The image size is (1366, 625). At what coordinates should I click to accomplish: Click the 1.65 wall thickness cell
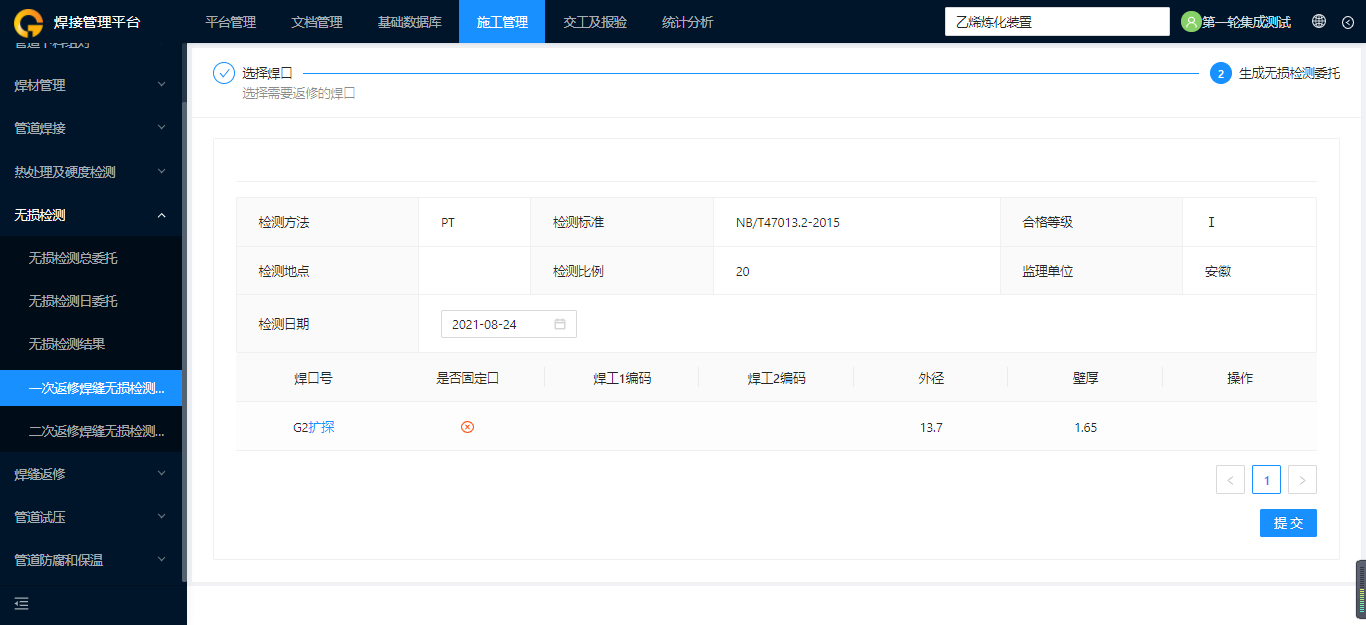(1086, 427)
